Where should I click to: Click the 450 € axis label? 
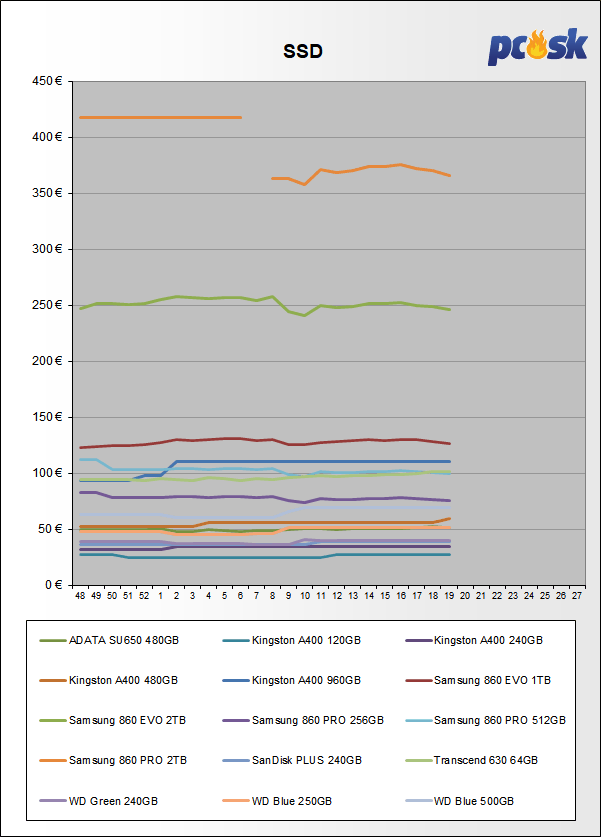click(47, 81)
